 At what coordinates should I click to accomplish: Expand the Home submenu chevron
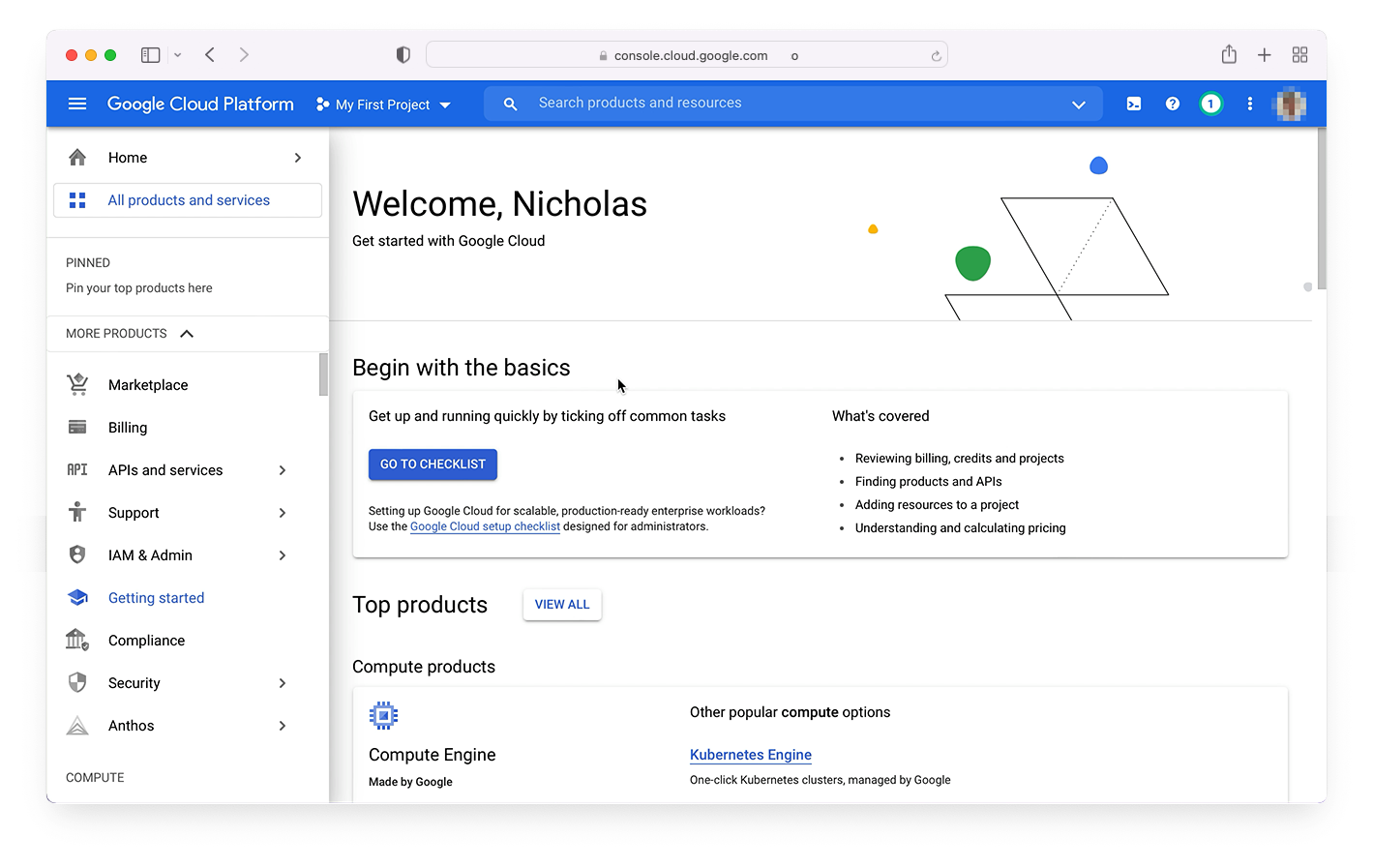pyautogui.click(x=298, y=157)
